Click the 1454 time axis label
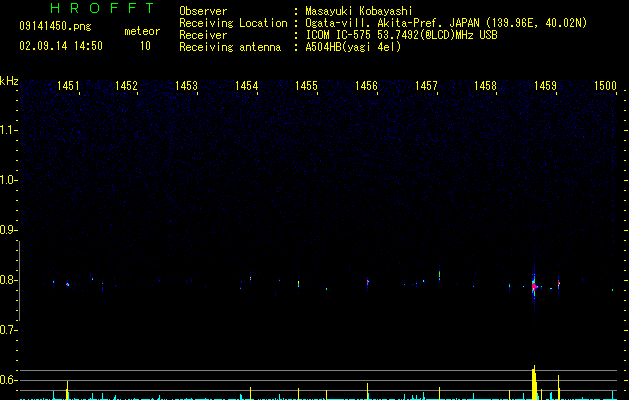Image resolution: width=629 pixels, height=400 pixels. coord(246,85)
